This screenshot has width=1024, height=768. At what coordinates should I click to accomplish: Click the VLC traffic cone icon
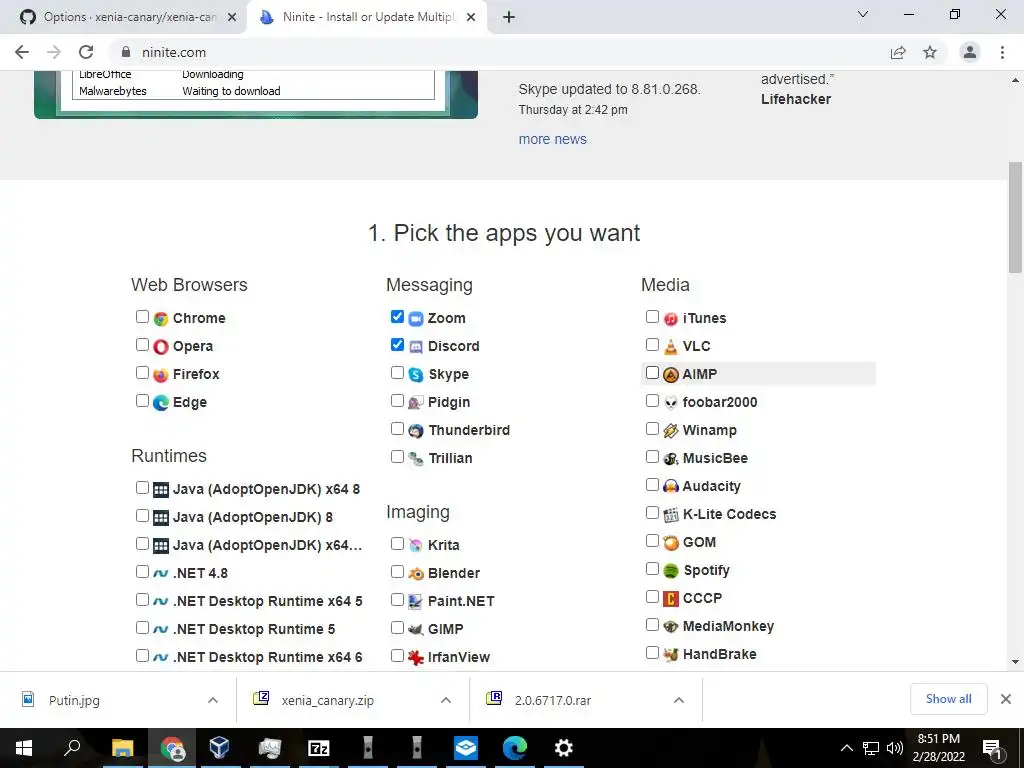[x=671, y=347]
